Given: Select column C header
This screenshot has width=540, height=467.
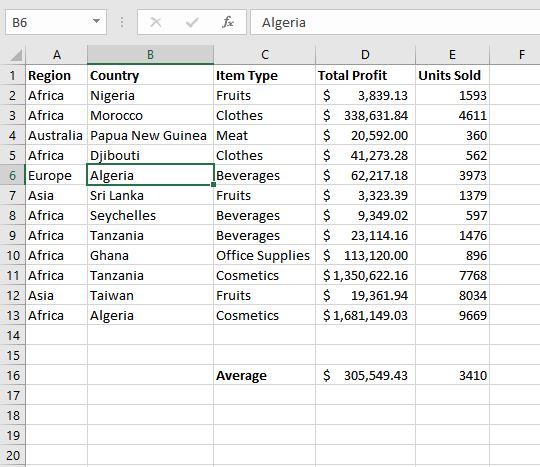Looking at the screenshot, I should tap(264, 55).
